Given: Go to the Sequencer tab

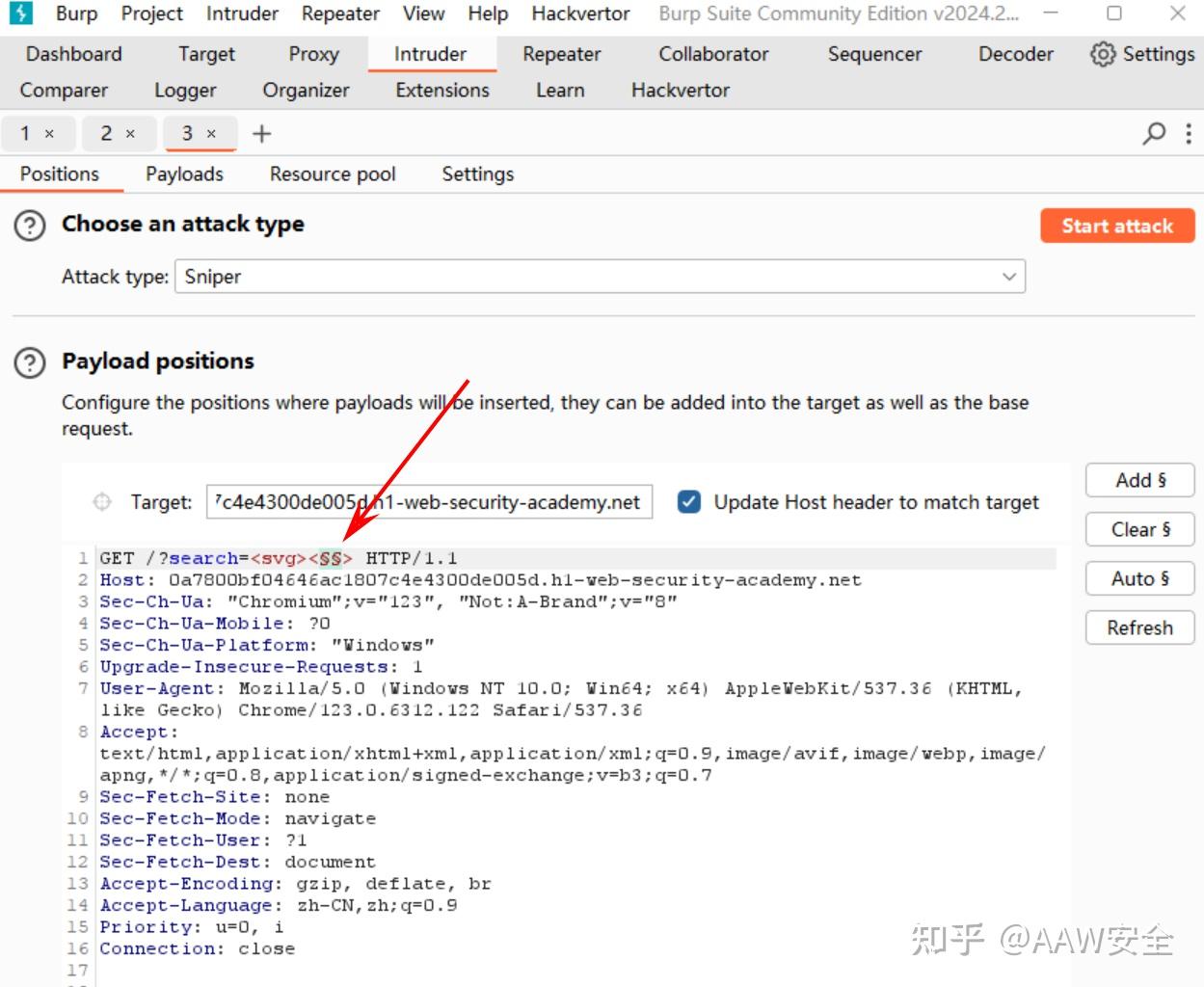Looking at the screenshot, I should click(x=874, y=54).
